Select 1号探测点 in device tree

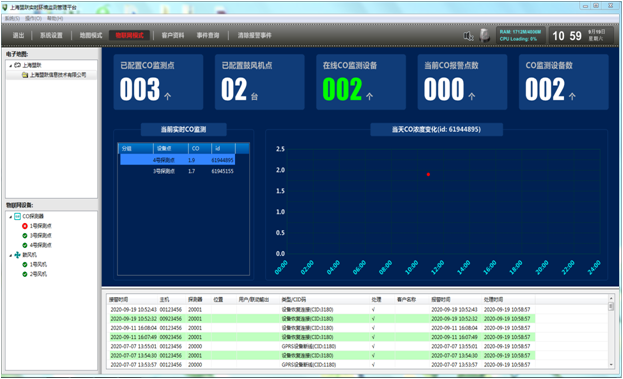click(x=41, y=226)
